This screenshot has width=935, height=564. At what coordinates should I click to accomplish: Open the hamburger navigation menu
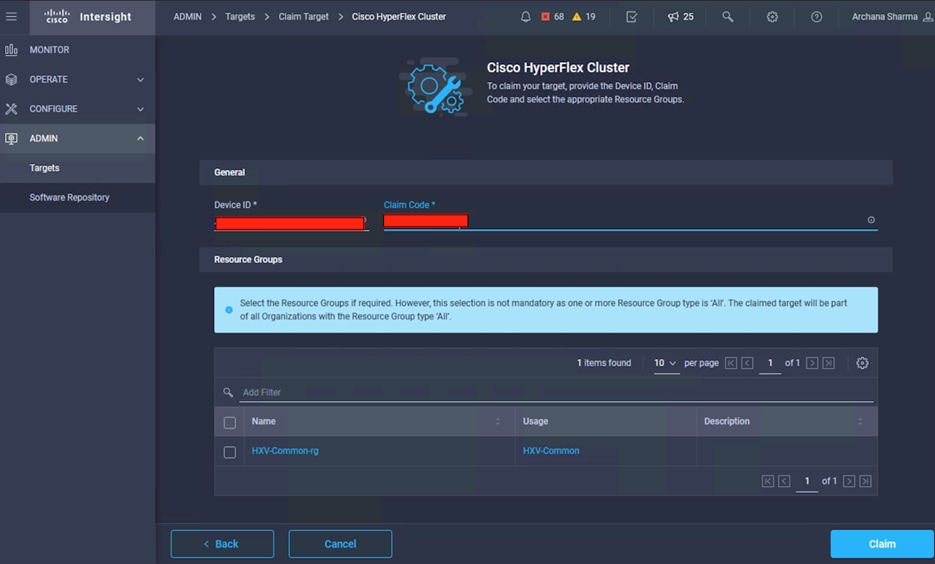click(12, 16)
